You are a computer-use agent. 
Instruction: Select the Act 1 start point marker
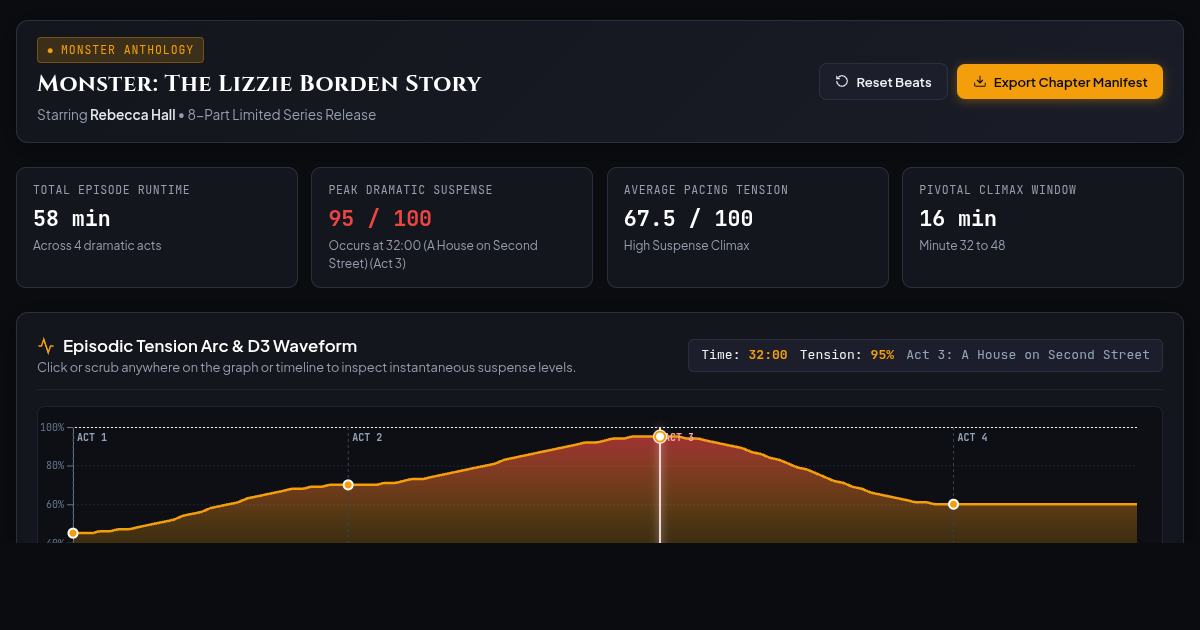[x=73, y=533]
